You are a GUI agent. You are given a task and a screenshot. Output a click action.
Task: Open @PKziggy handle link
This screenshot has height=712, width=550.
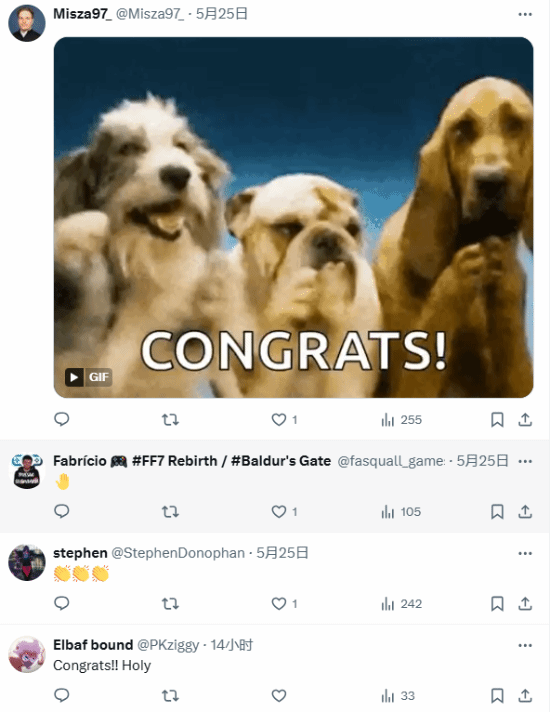click(x=168, y=645)
